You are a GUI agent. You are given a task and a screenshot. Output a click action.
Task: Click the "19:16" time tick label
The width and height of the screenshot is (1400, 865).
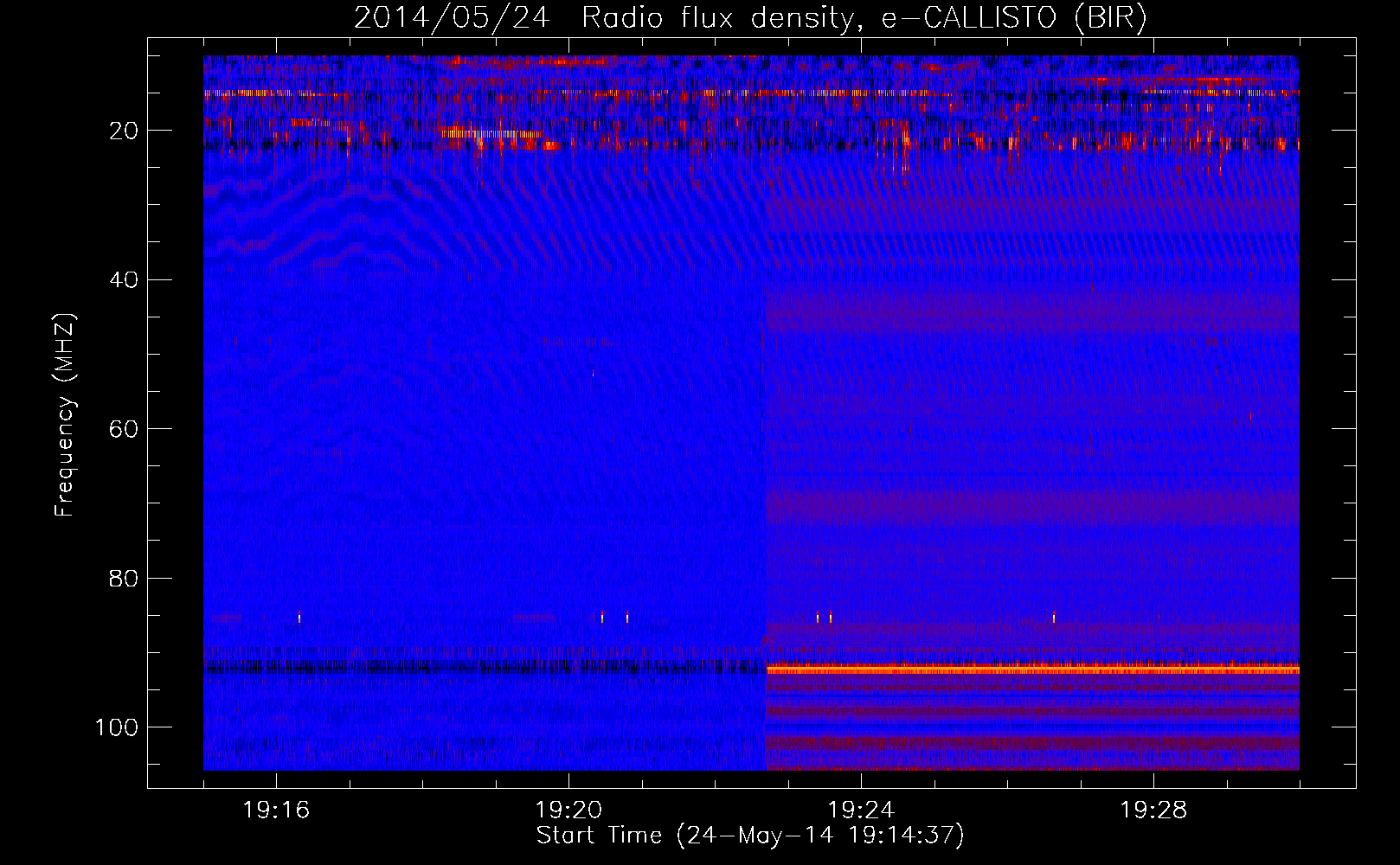point(277,811)
